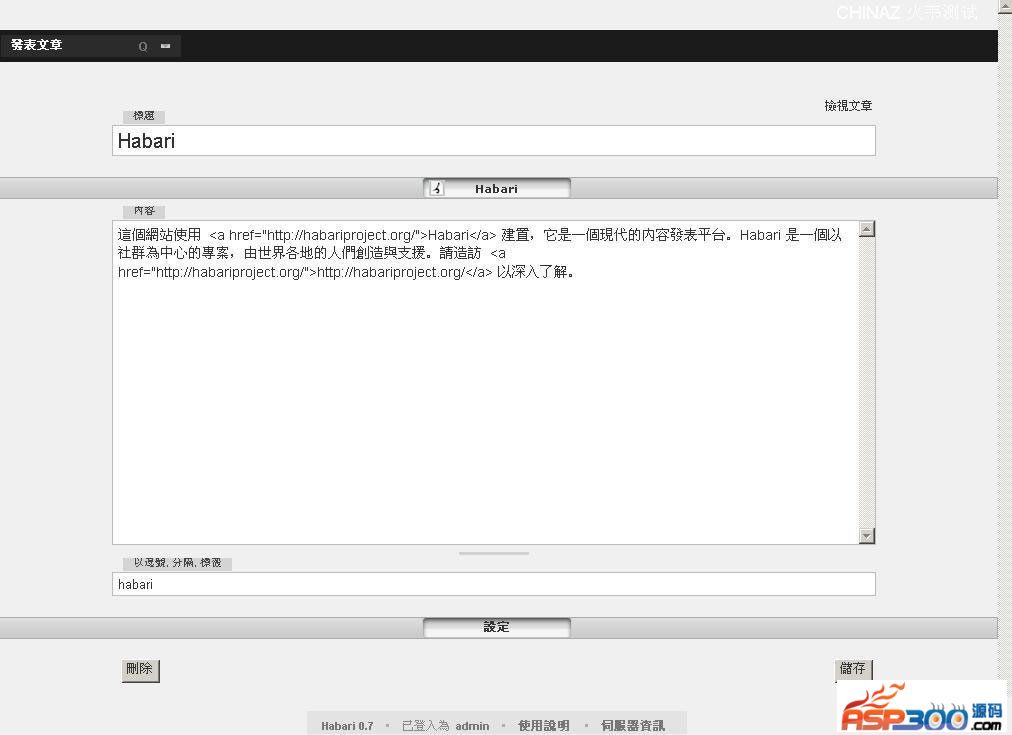Screen dimensions: 1012x735
Task: Click the small dash icon beside Q
Action: click(x=165, y=46)
